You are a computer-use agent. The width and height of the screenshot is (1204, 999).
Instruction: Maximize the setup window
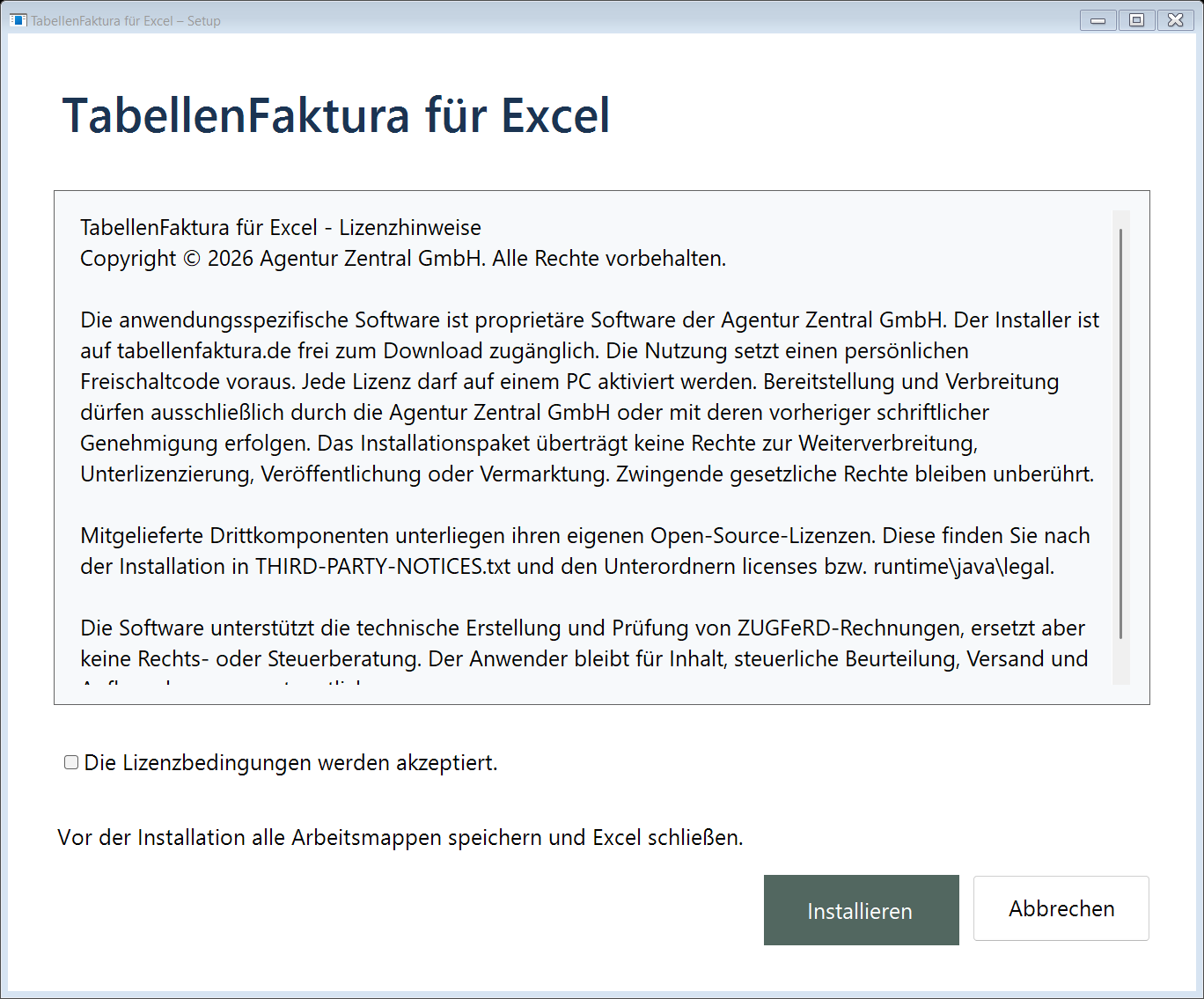click(x=1136, y=20)
